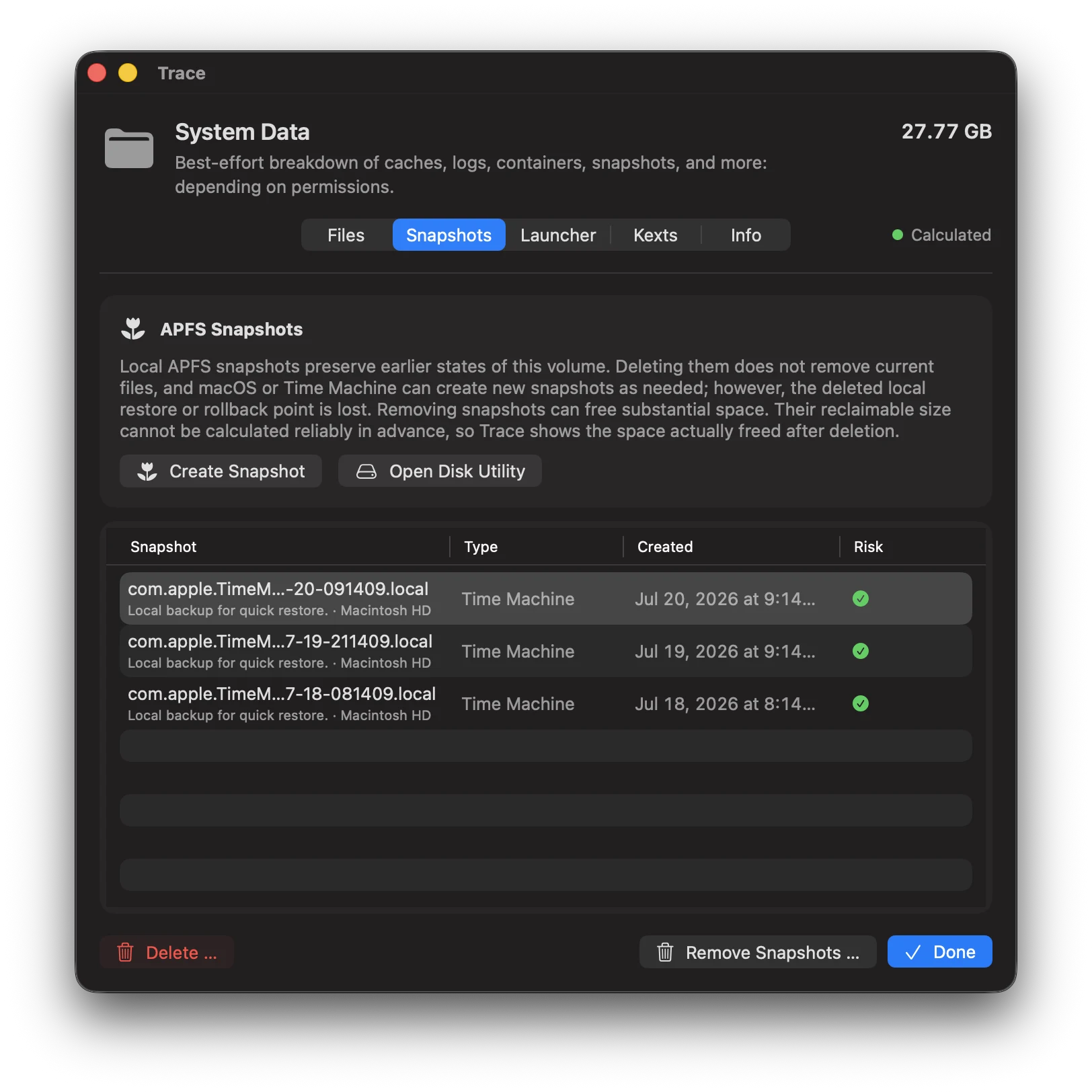Sort the table by Snapshot column header
Image resolution: width=1092 pixels, height=1092 pixels.
[163, 547]
